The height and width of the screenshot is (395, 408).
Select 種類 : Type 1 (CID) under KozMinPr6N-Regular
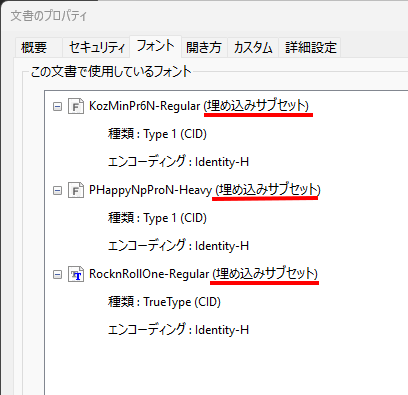pos(157,134)
